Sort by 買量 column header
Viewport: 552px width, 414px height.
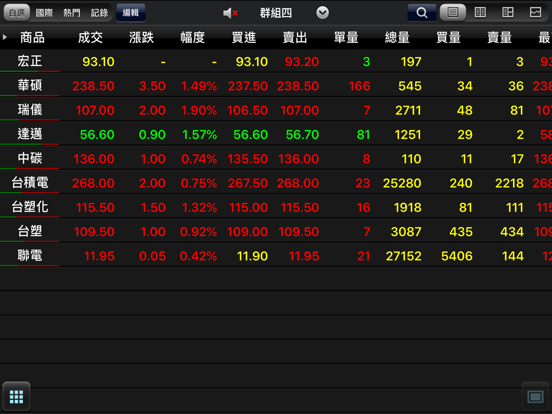point(448,37)
